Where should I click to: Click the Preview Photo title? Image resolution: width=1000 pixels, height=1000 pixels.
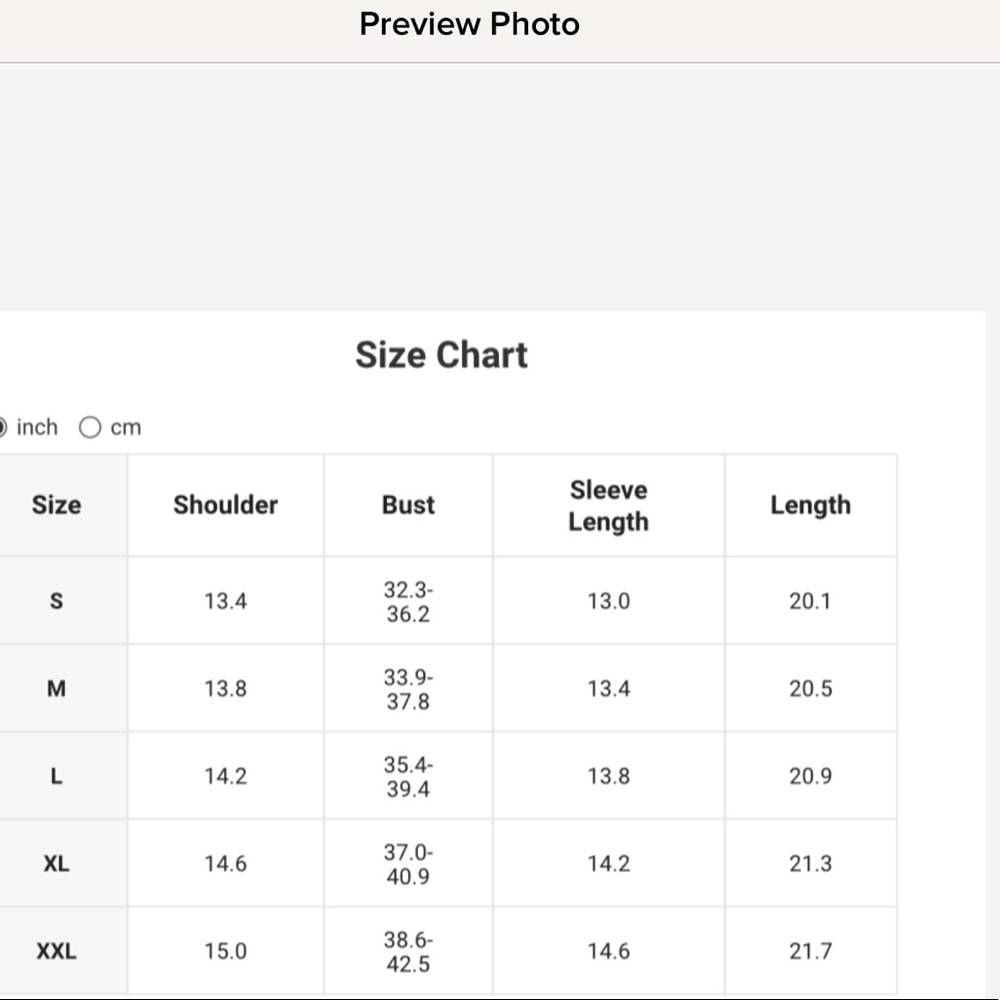tap(469, 24)
